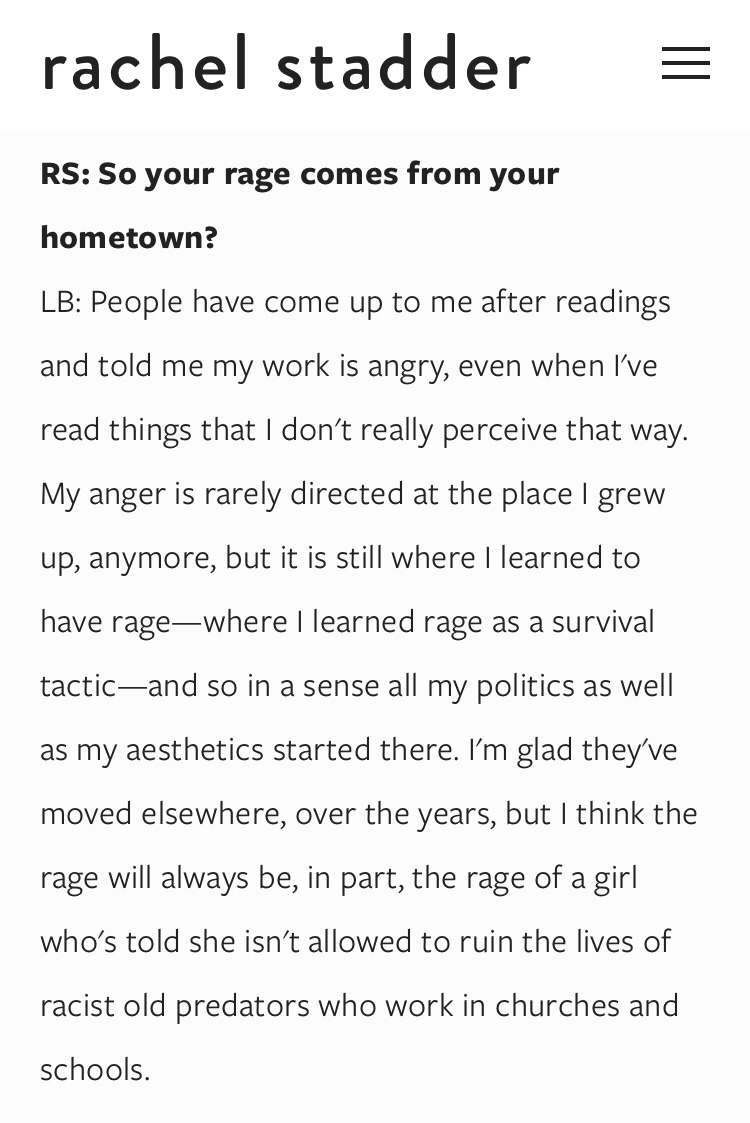Image resolution: width=750 pixels, height=1123 pixels.
Task: Click the final word 'schools.'
Action: 95,1070
